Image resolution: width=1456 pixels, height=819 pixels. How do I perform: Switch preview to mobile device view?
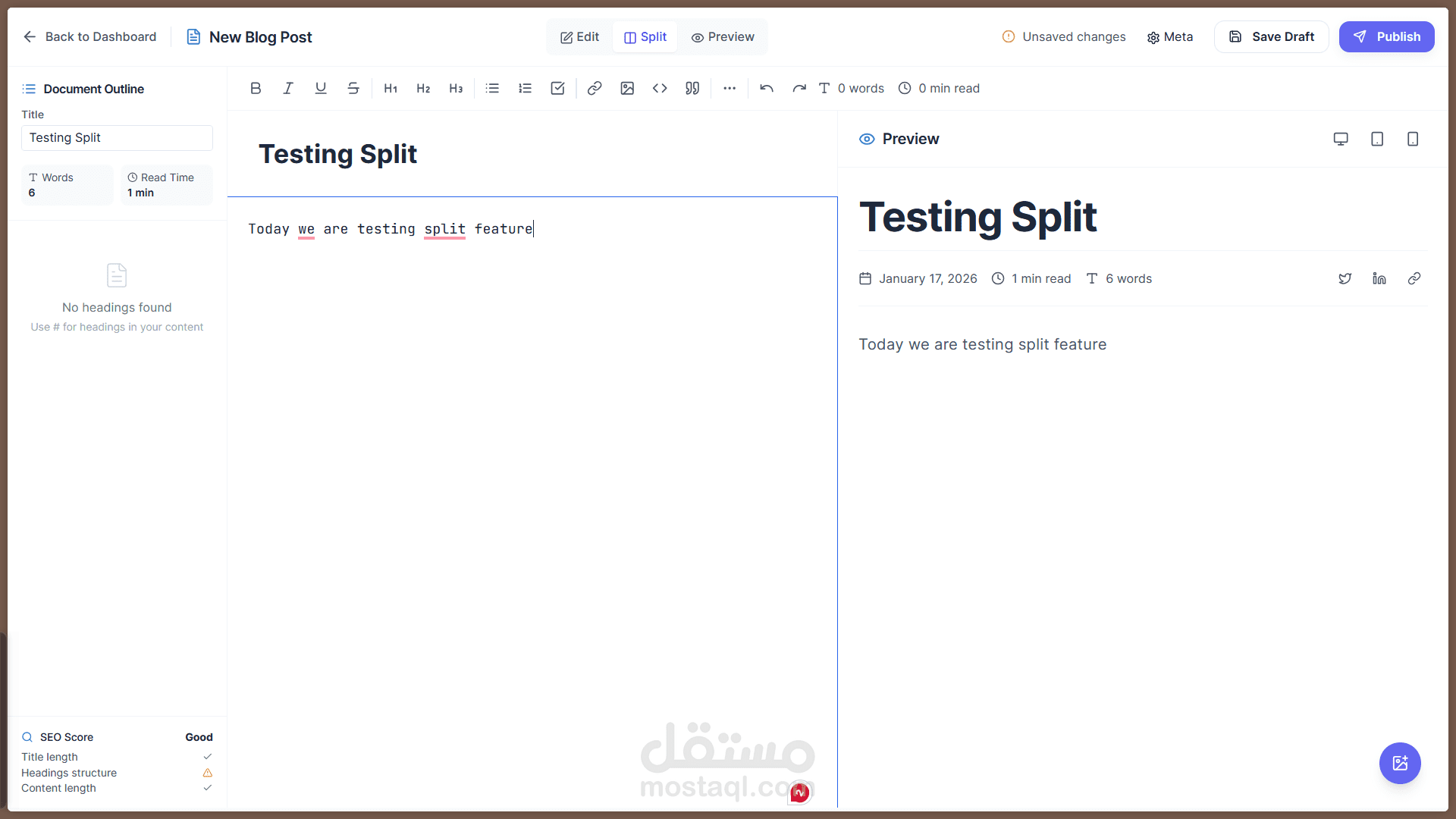[x=1413, y=139]
